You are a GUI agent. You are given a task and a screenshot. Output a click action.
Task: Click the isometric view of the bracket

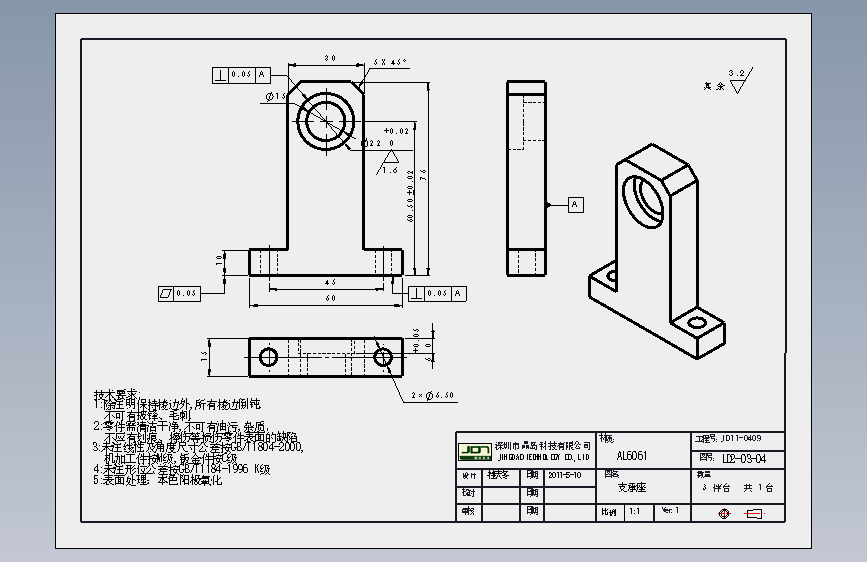click(657, 251)
